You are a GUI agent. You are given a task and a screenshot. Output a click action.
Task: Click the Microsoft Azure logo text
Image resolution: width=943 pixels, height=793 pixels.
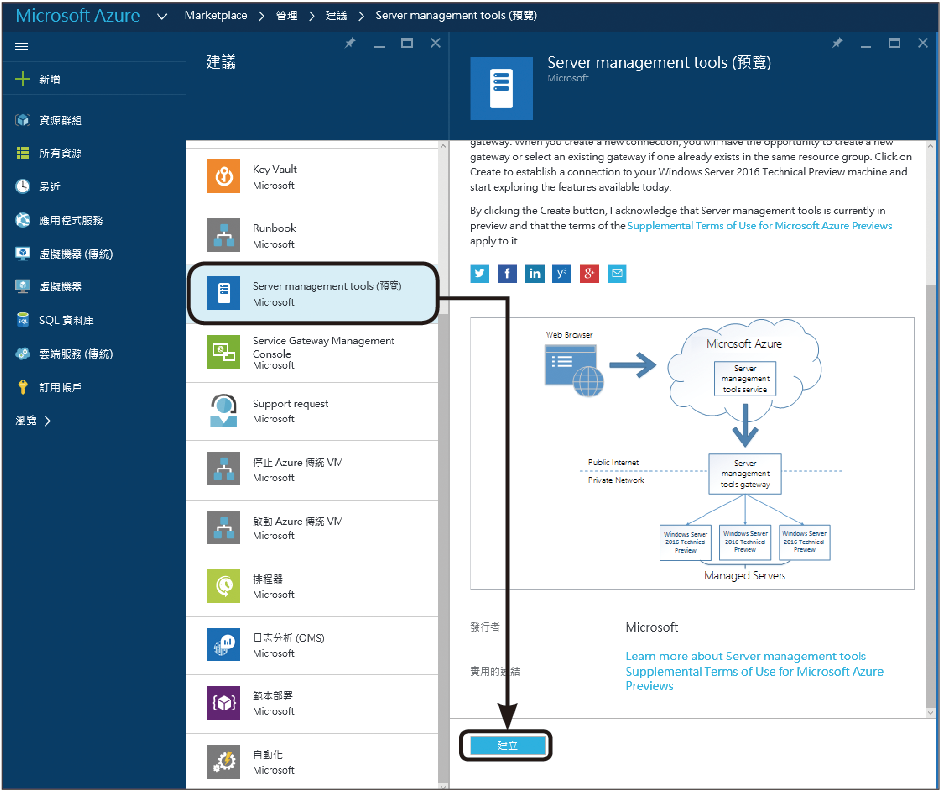pos(78,16)
